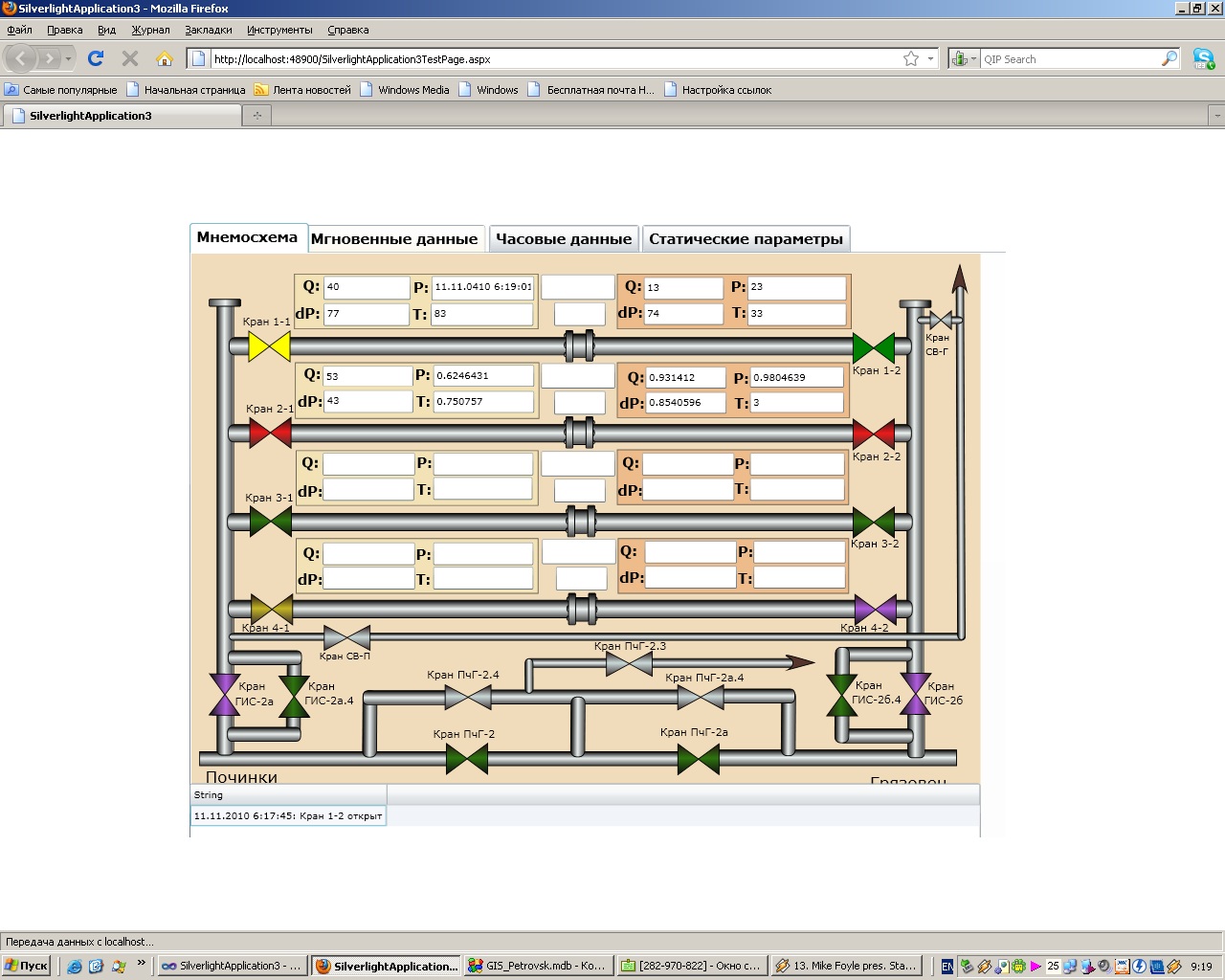The height and width of the screenshot is (980, 1225).
Task: Open the Лента новостей bookmark
Action: [303, 90]
